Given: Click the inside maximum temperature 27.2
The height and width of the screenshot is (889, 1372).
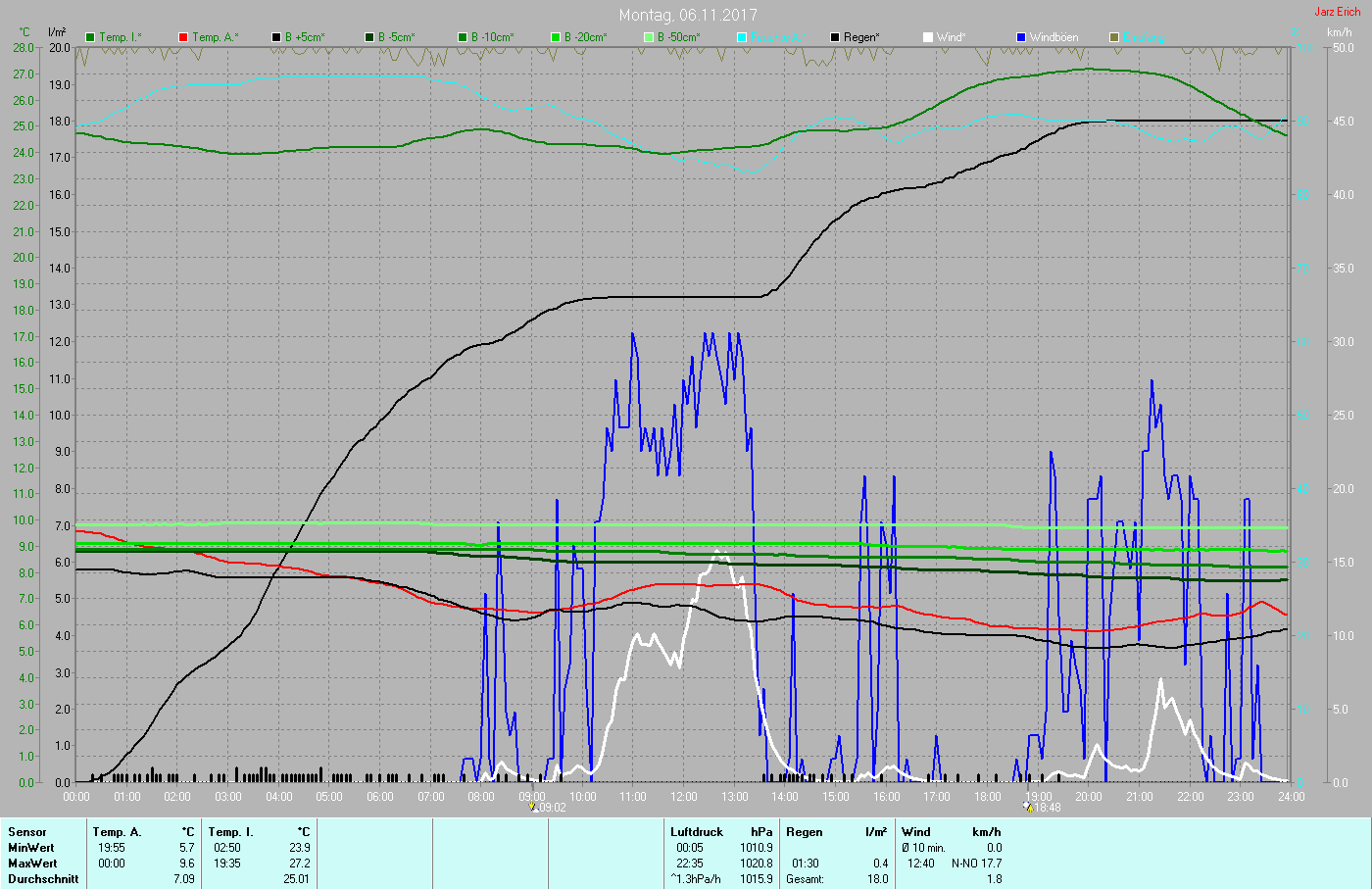Looking at the screenshot, I should point(299,864).
